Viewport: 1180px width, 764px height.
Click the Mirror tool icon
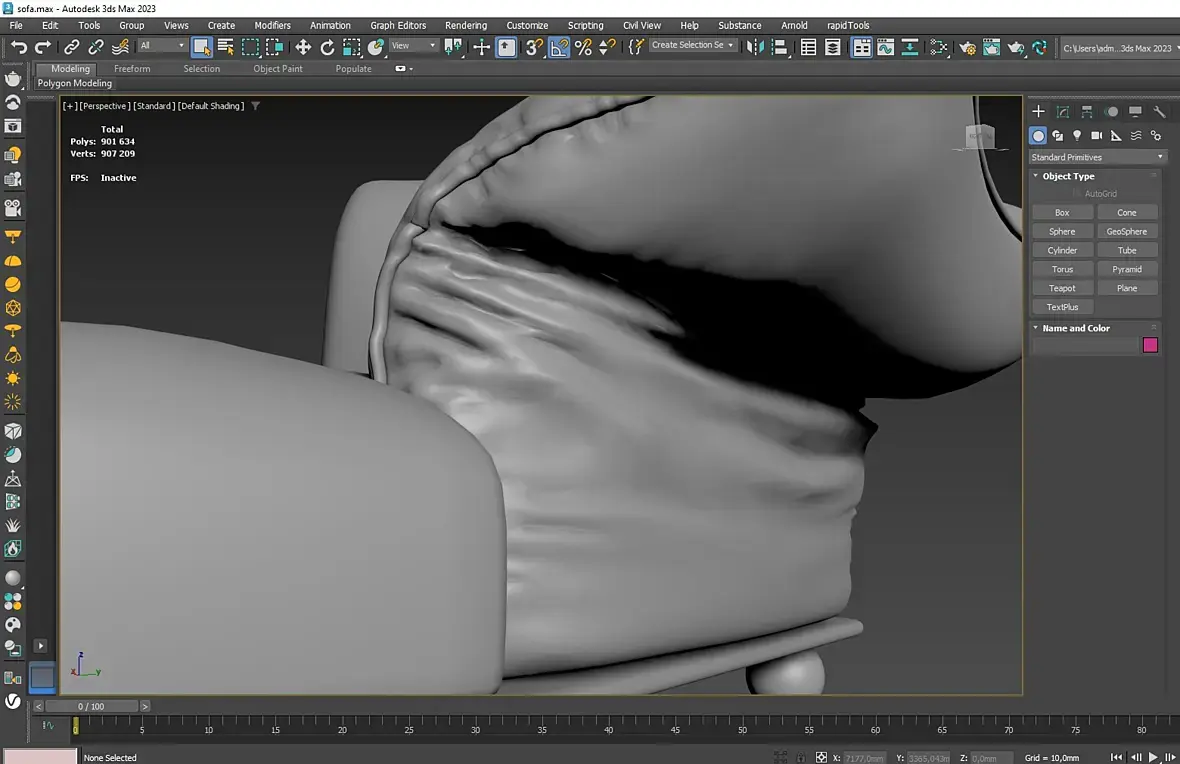[755, 46]
